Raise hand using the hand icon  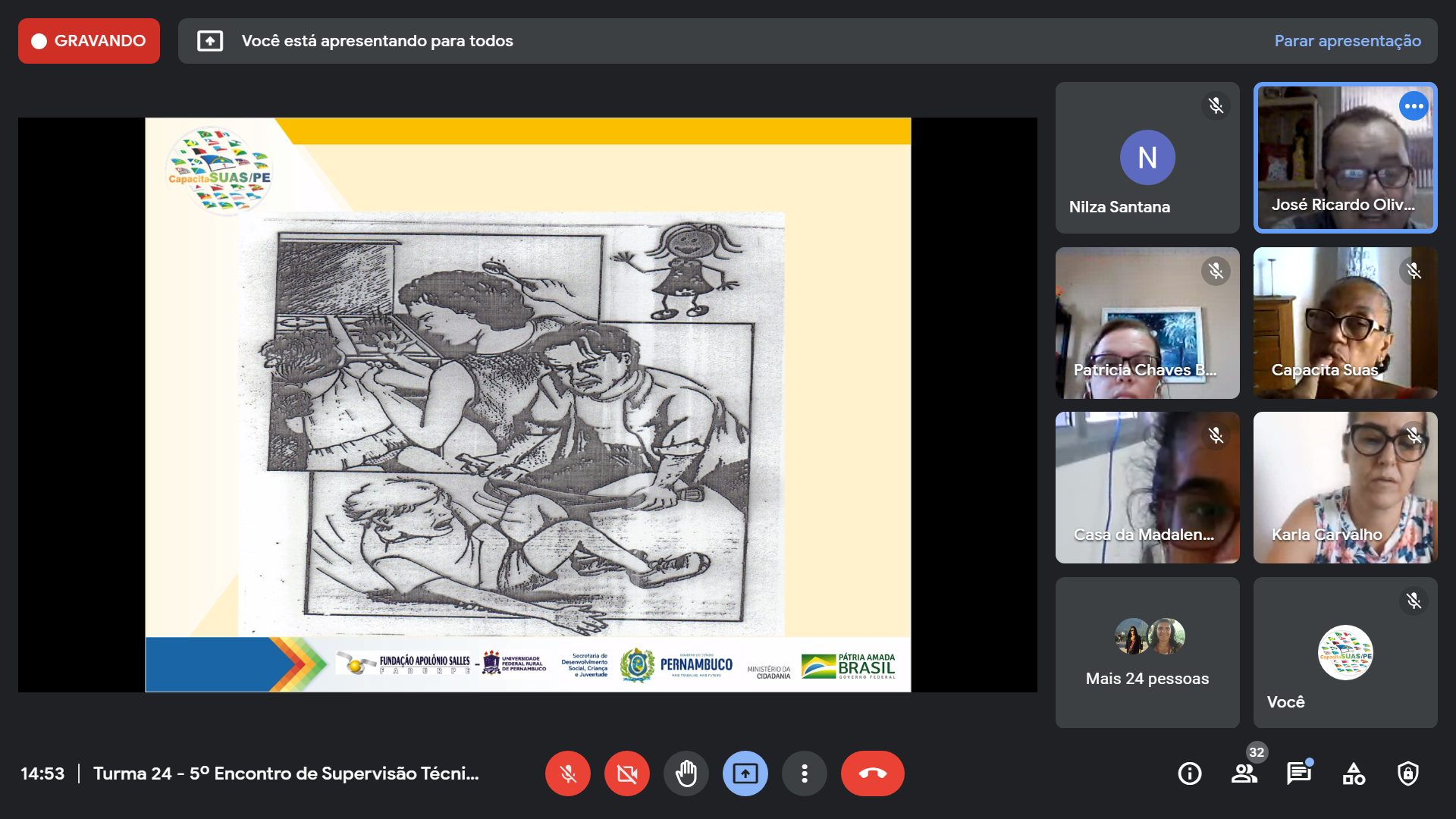tap(686, 773)
